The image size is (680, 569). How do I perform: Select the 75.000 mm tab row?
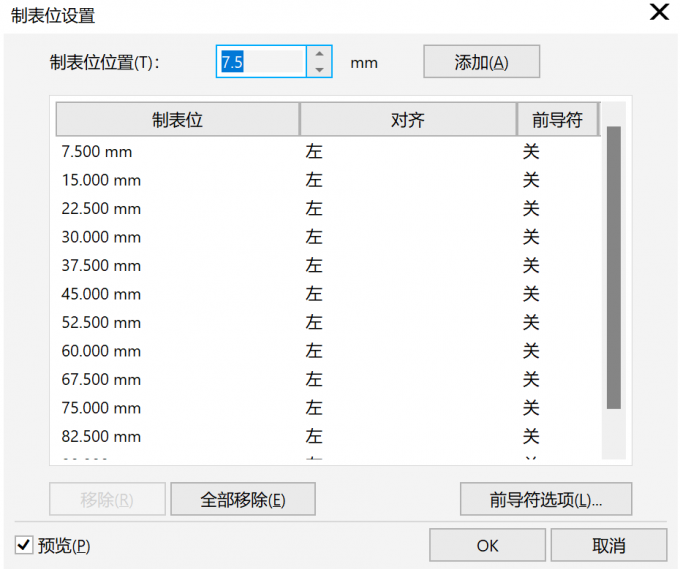pos(328,408)
